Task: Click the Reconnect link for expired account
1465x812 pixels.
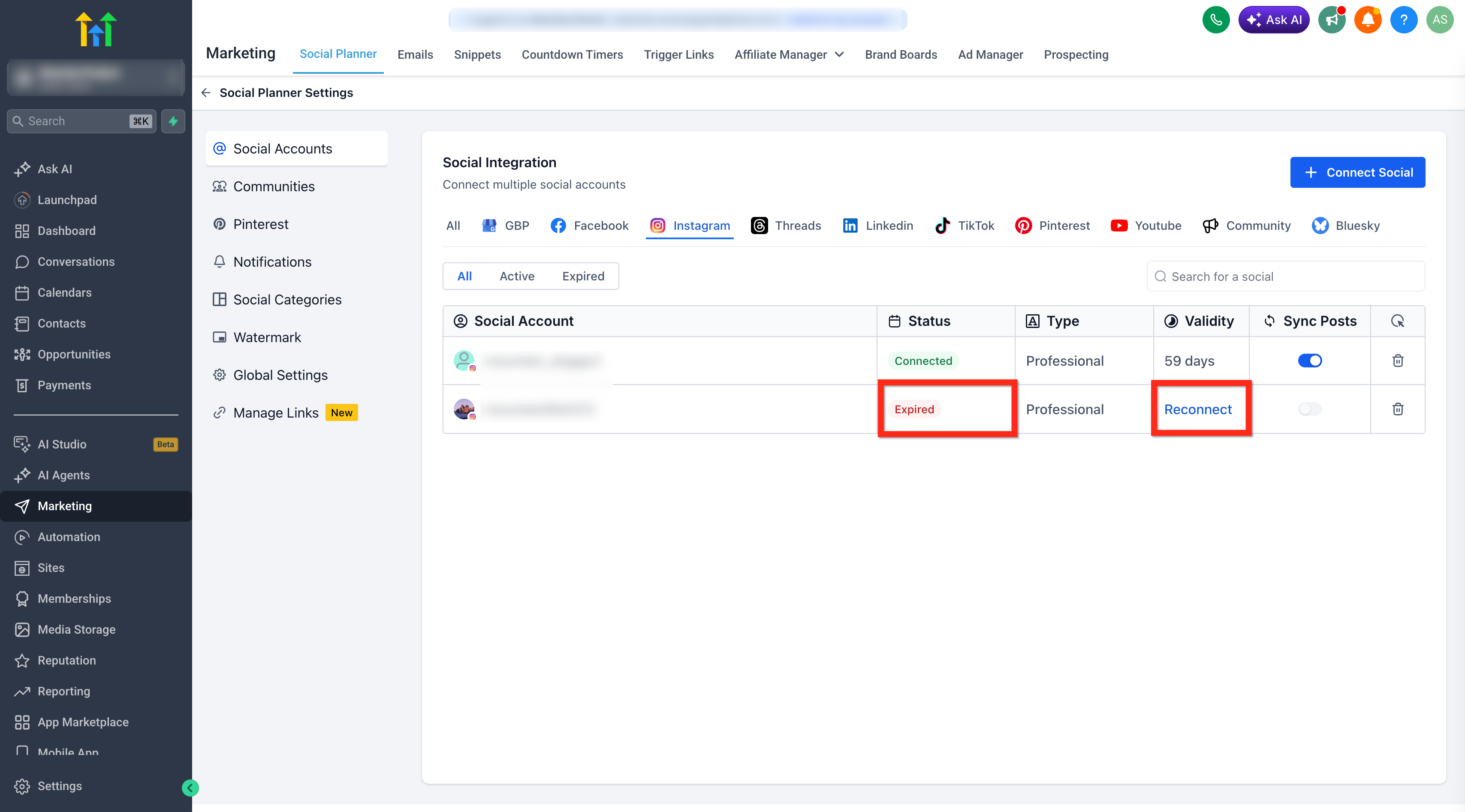Action: click(x=1198, y=409)
